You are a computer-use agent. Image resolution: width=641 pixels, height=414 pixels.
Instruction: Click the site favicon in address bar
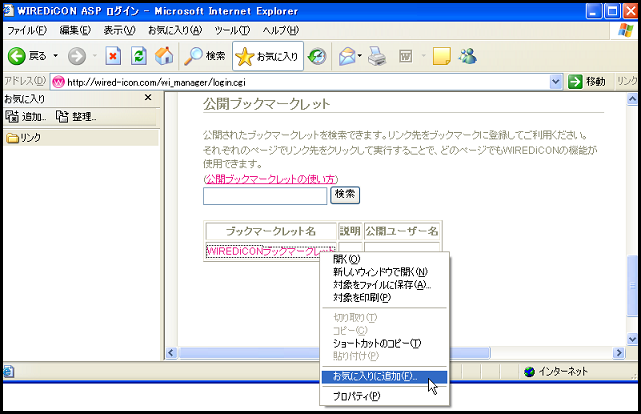click(x=58, y=82)
